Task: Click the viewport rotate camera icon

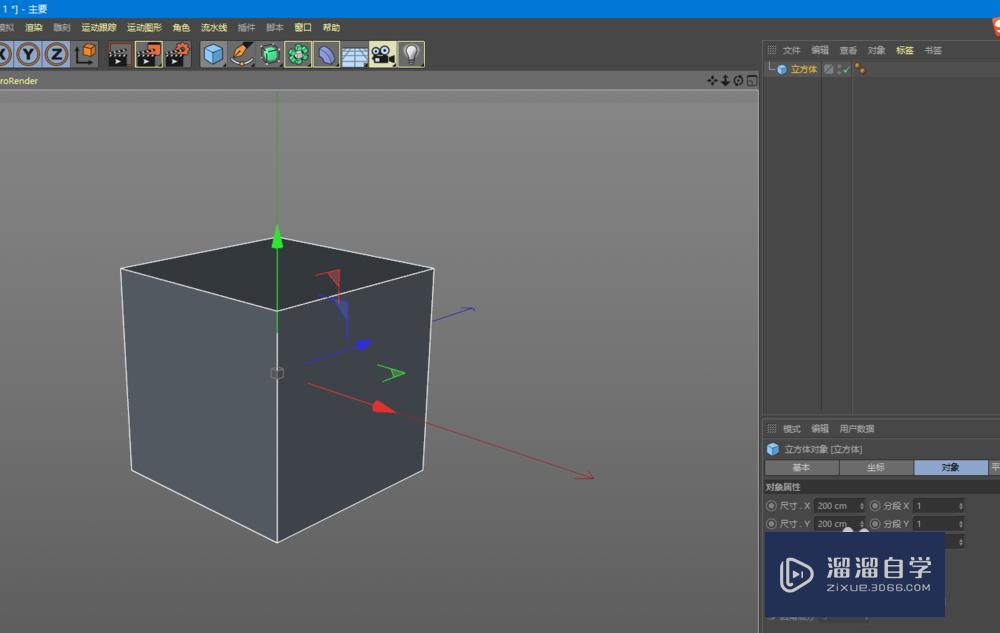Action: [x=739, y=80]
